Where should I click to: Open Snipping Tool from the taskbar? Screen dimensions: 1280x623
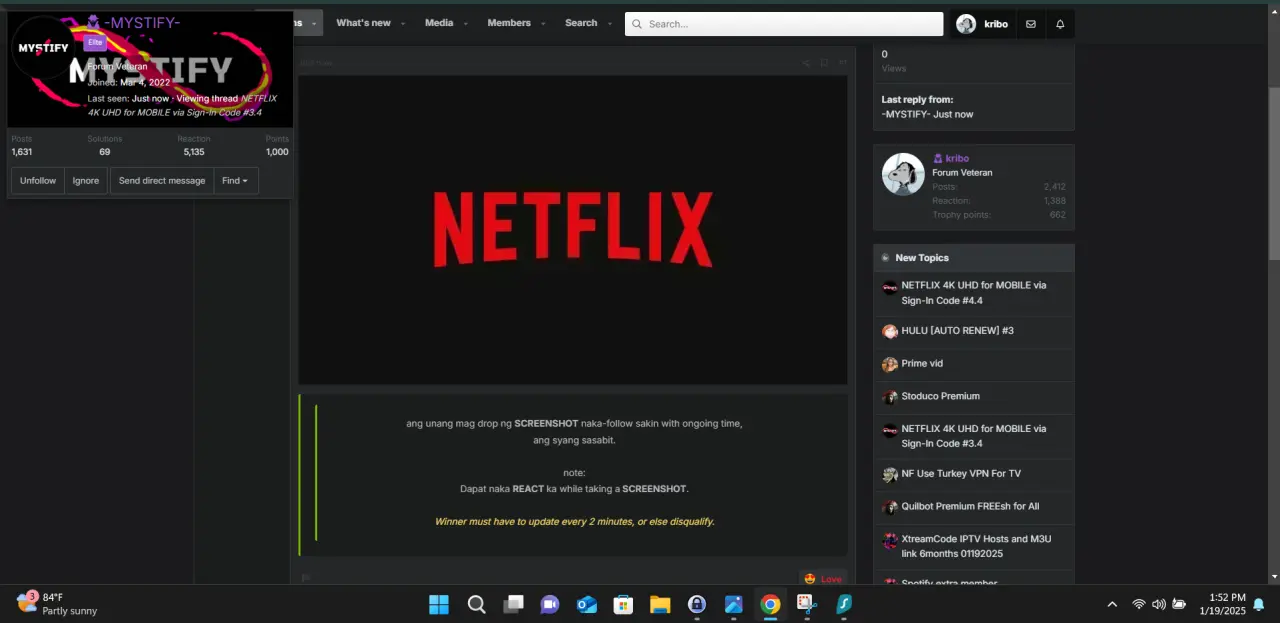pos(806,604)
